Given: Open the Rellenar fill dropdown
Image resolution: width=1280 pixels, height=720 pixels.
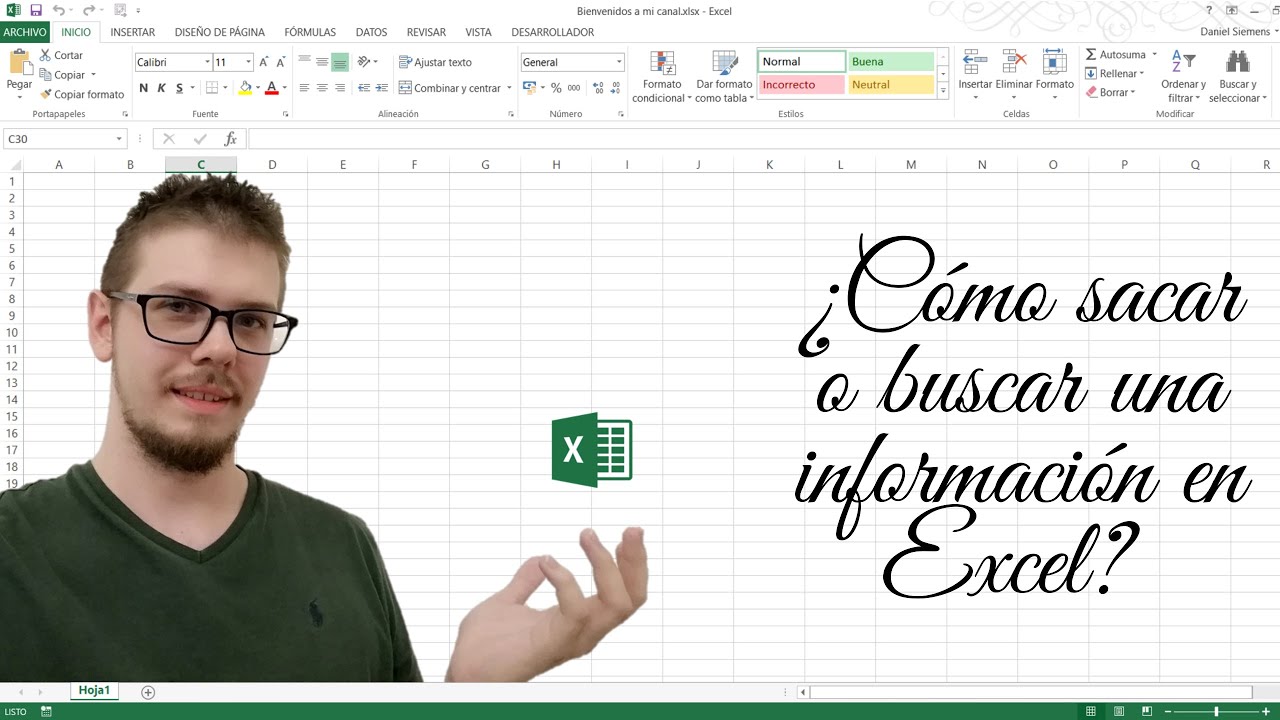Looking at the screenshot, I should (1114, 74).
